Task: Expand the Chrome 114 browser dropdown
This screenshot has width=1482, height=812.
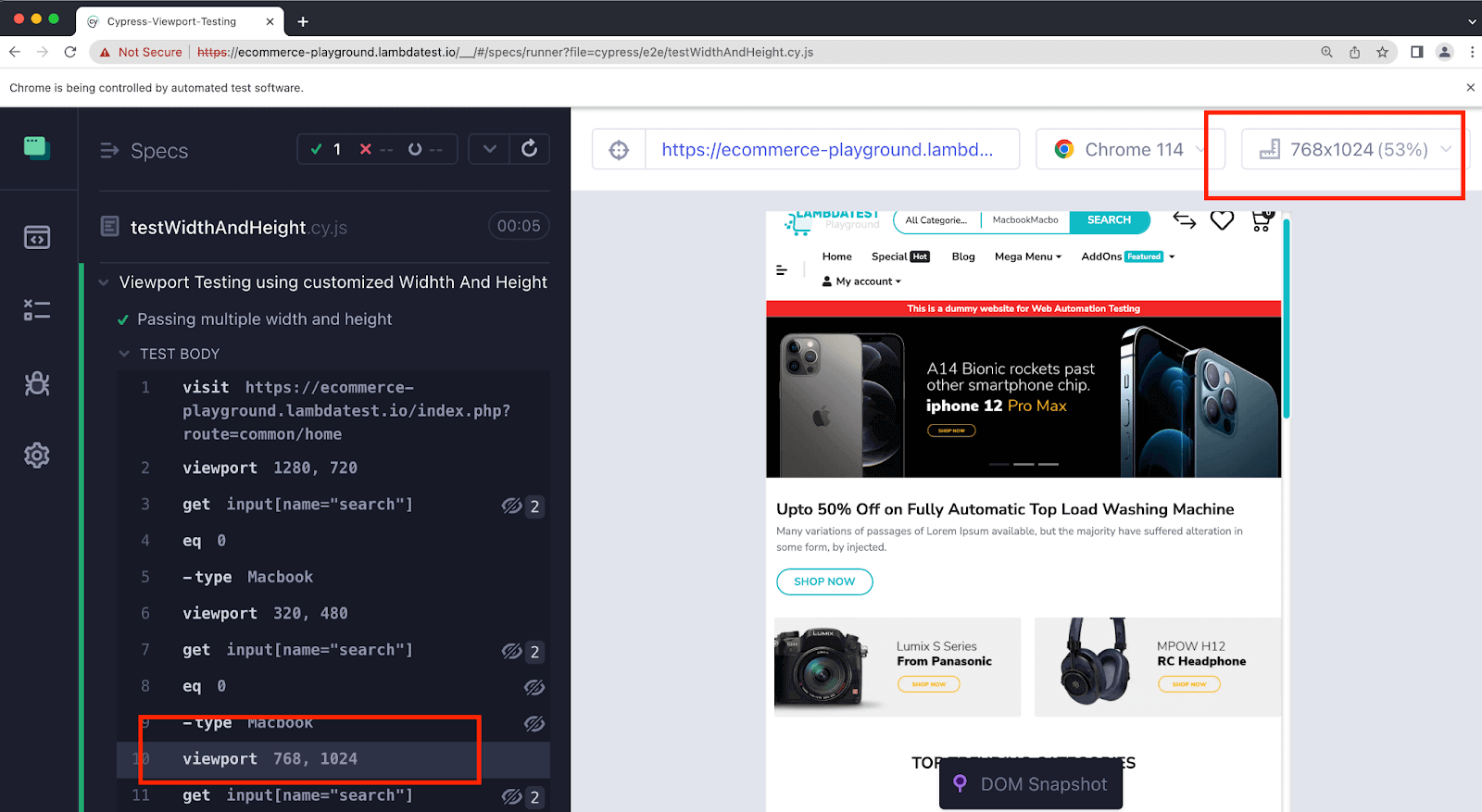Action: tap(1130, 150)
